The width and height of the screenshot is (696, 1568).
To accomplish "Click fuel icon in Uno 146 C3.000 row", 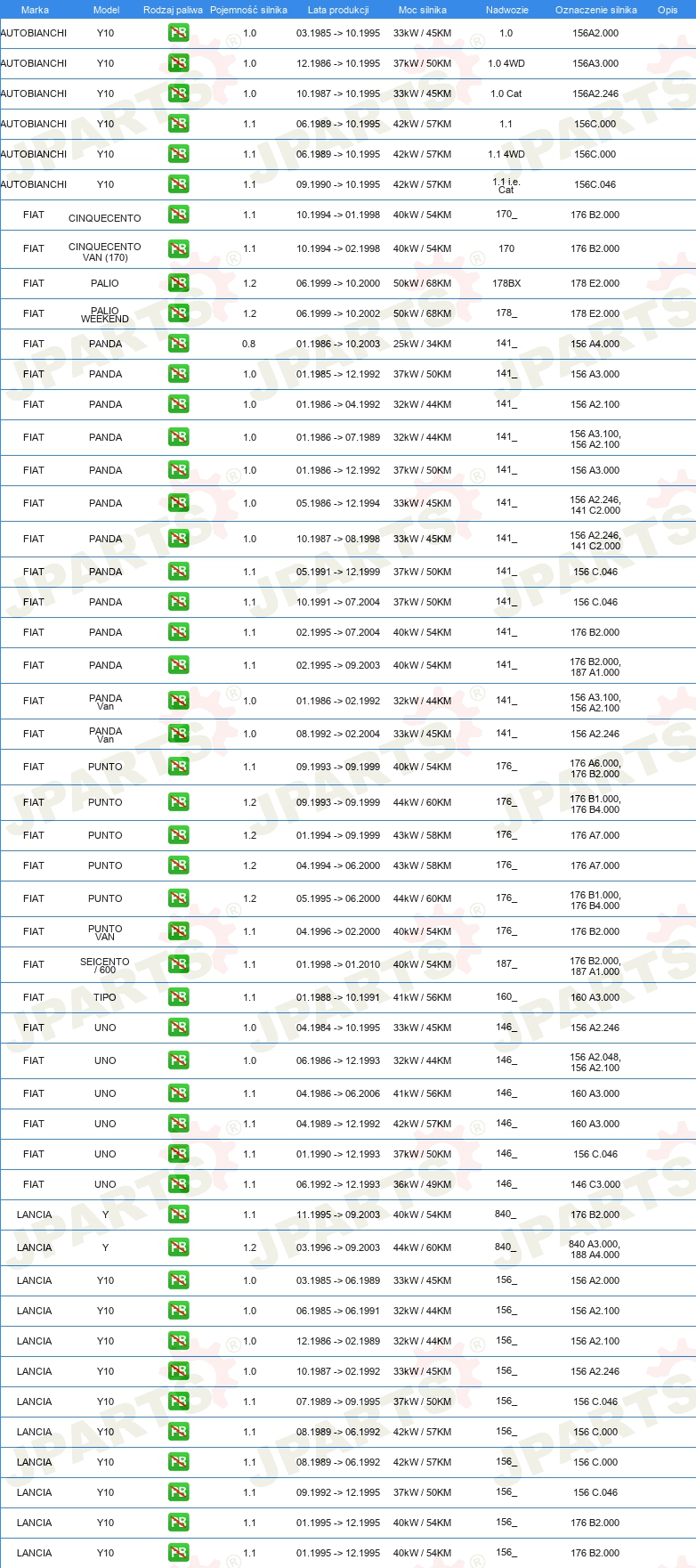I will tap(178, 1184).
